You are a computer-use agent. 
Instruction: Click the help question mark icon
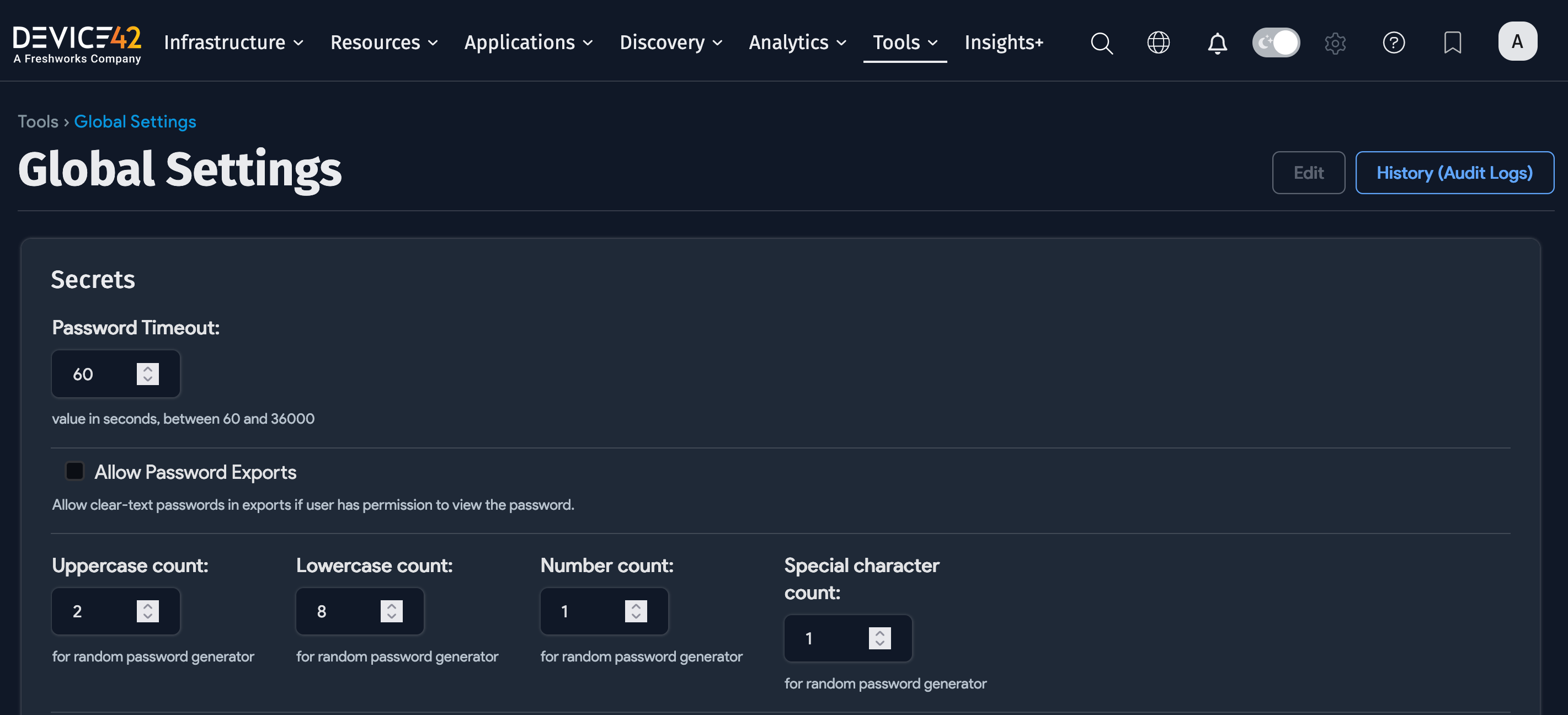click(1394, 42)
